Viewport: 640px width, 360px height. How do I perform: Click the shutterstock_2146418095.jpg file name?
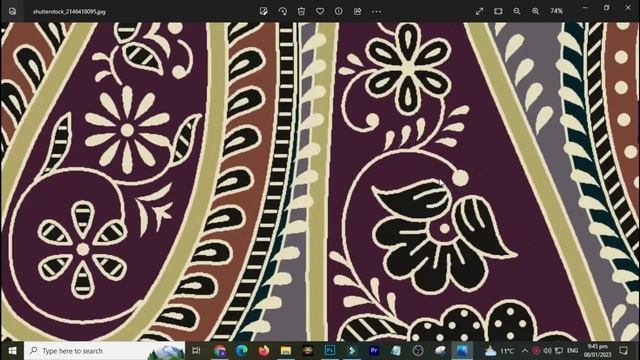tap(69, 12)
